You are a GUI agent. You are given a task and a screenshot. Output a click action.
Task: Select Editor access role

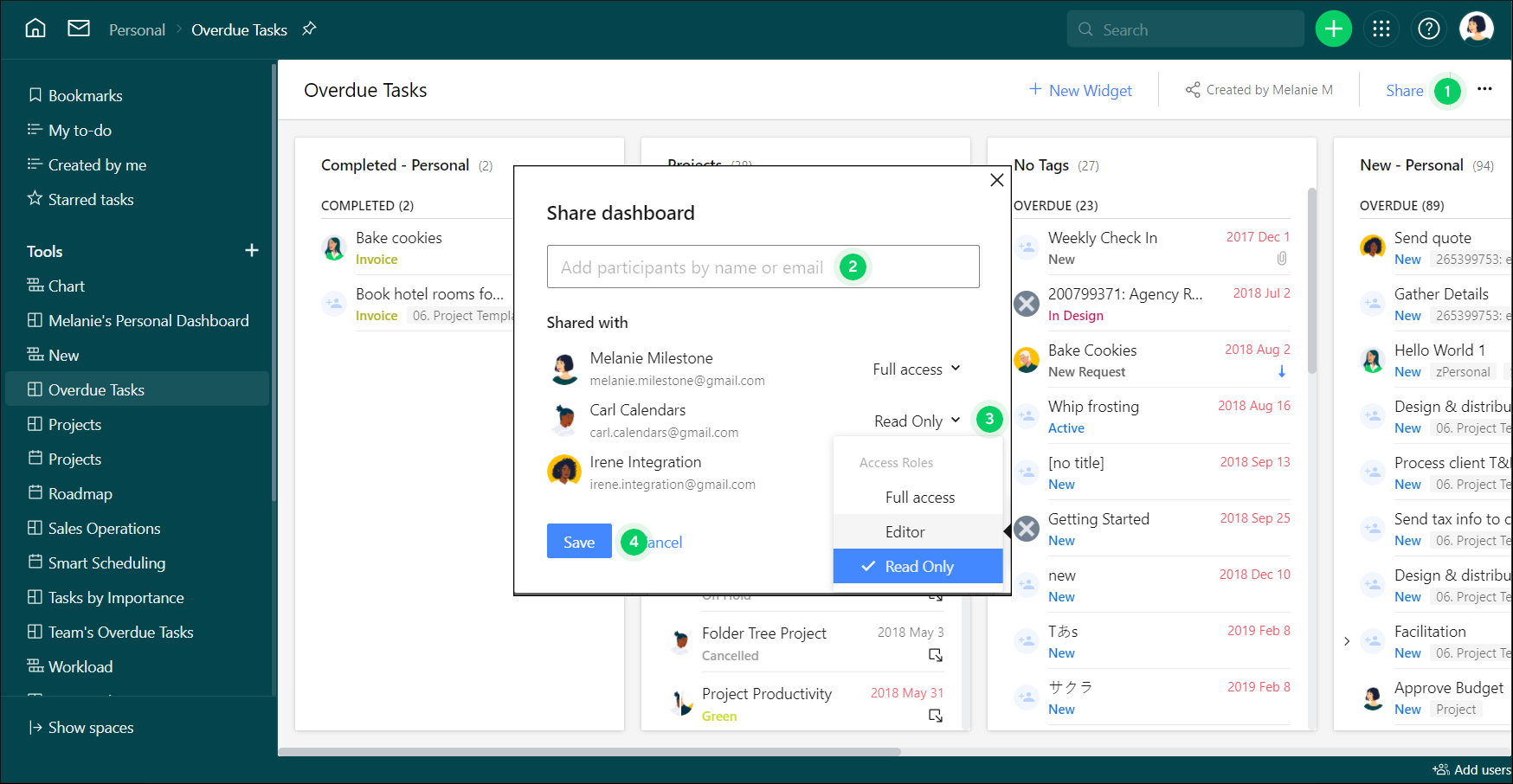pyautogui.click(x=905, y=532)
